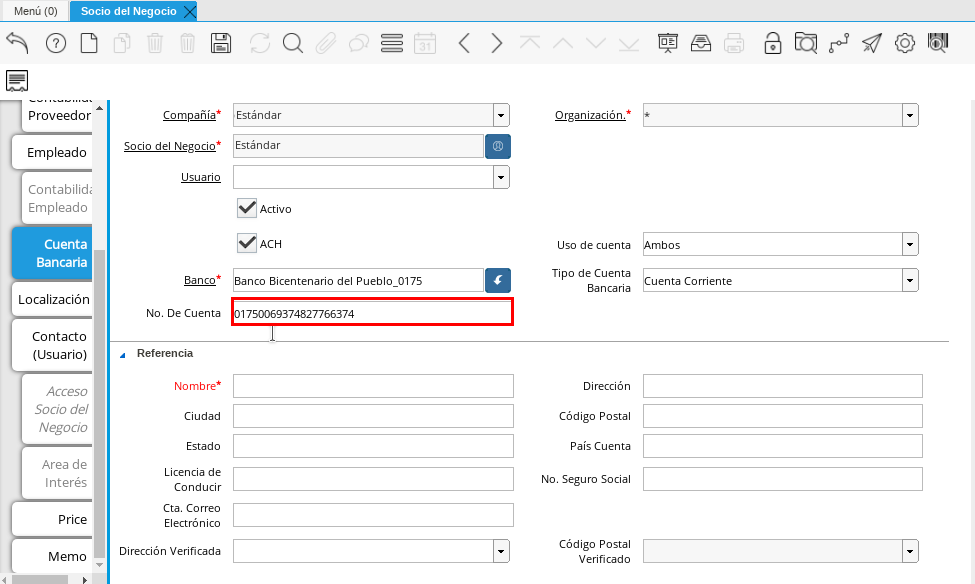Screen dimensions: 975x584
Task: Open the Socio del Negocio info button
Action: (498, 146)
